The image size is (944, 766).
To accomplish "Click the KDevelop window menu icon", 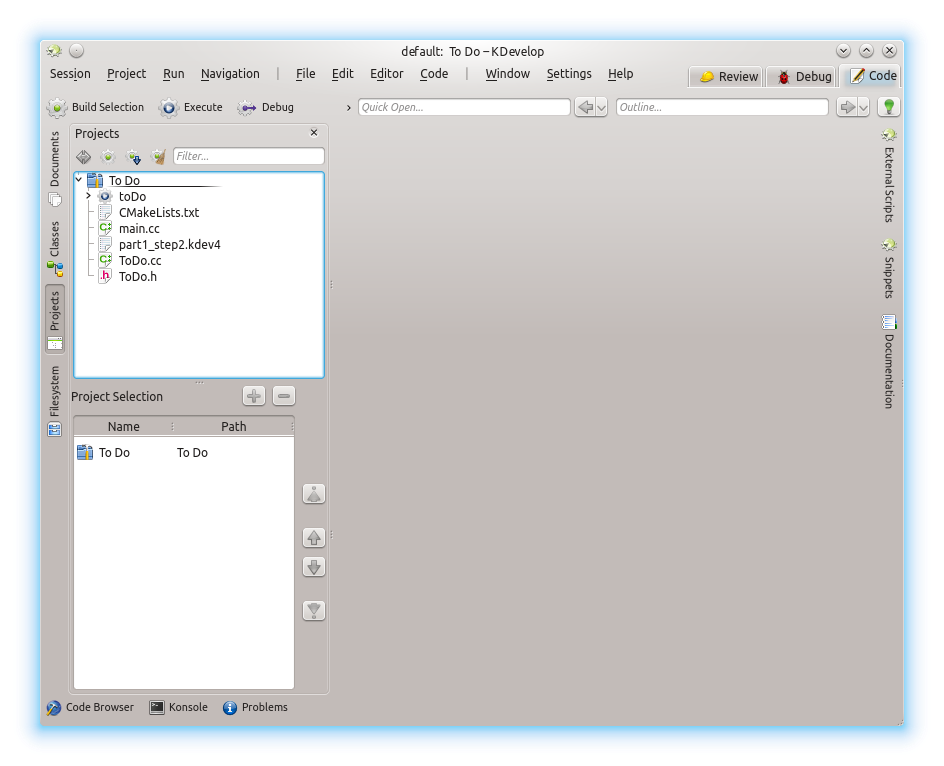I will pyautogui.click(x=54, y=51).
